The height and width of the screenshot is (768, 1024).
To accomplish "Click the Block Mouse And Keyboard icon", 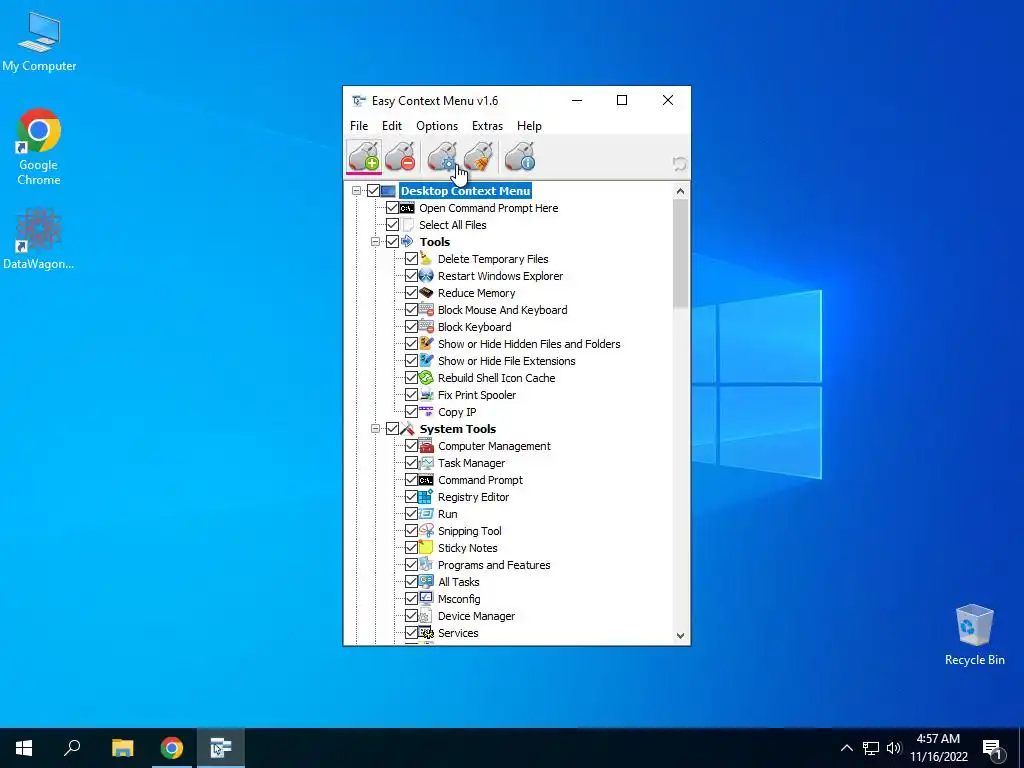I will 426,310.
